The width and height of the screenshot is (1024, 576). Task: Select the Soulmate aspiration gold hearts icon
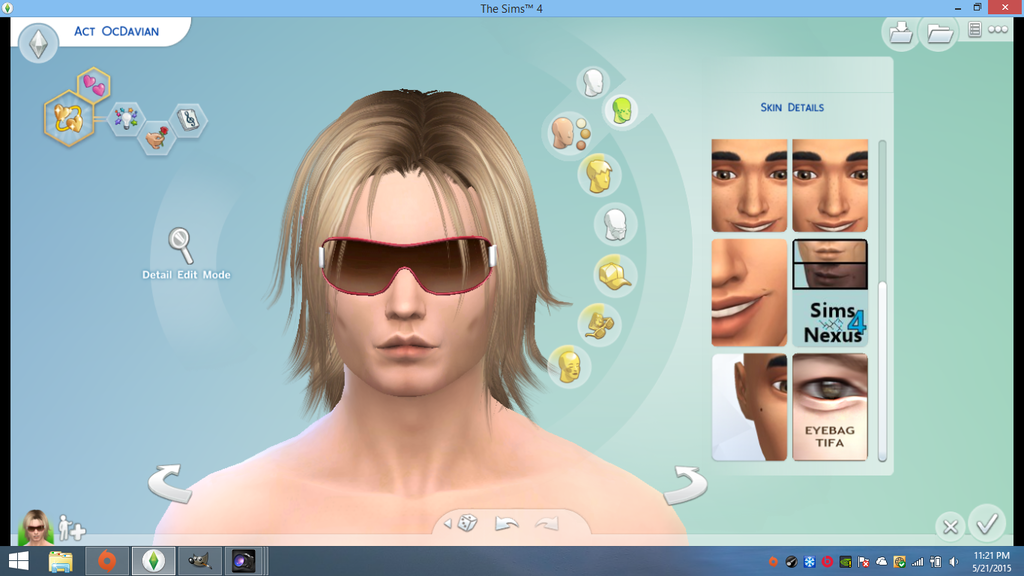[68, 118]
